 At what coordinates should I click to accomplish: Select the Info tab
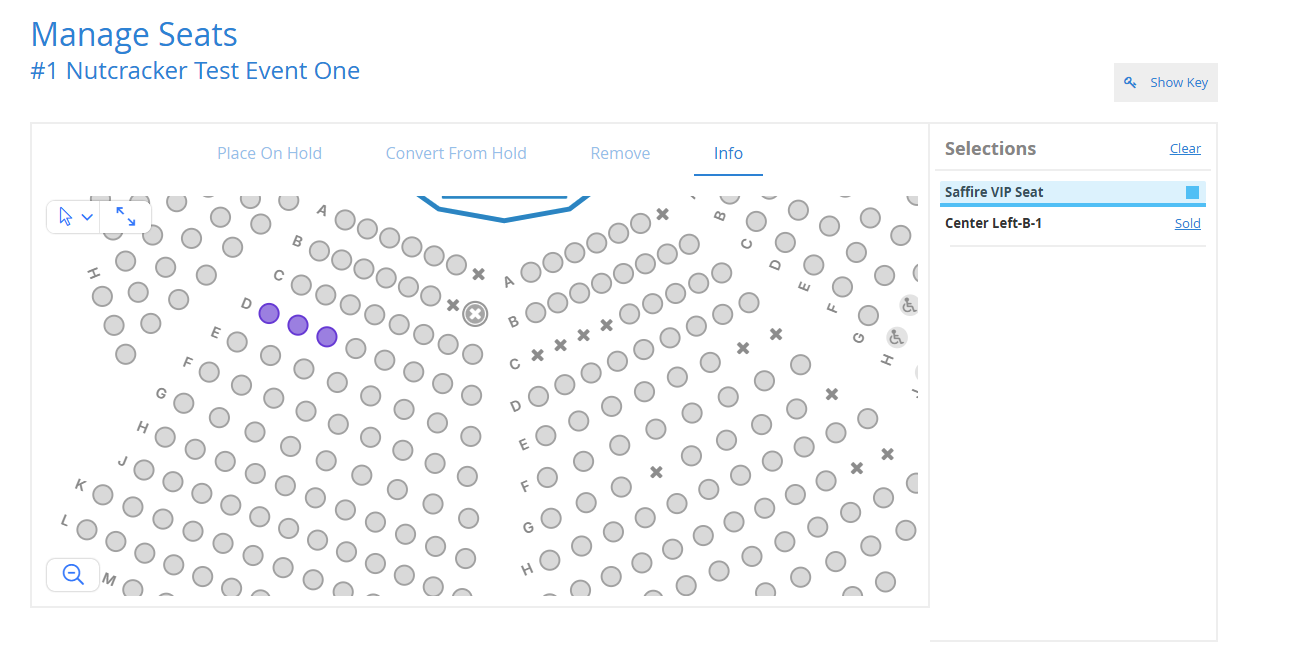click(728, 153)
